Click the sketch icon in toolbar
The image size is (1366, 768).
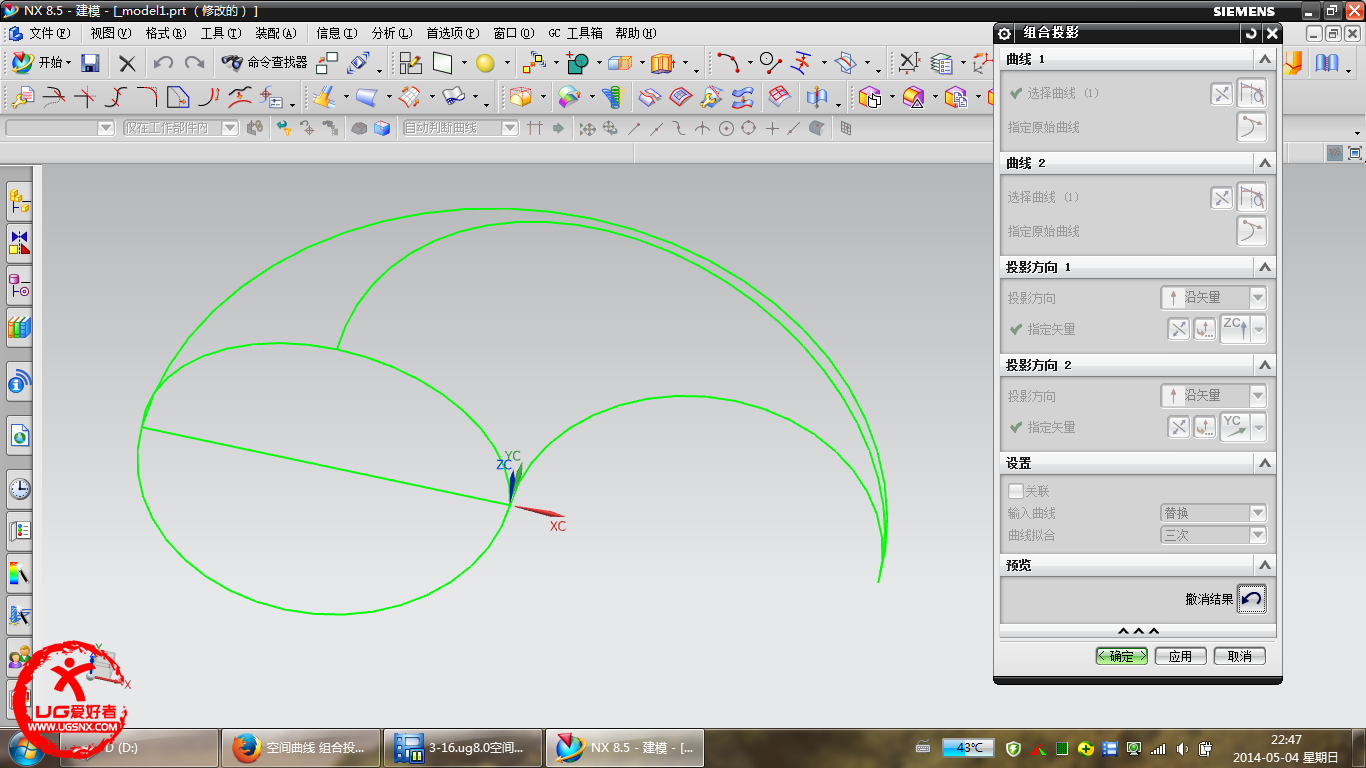(x=411, y=63)
